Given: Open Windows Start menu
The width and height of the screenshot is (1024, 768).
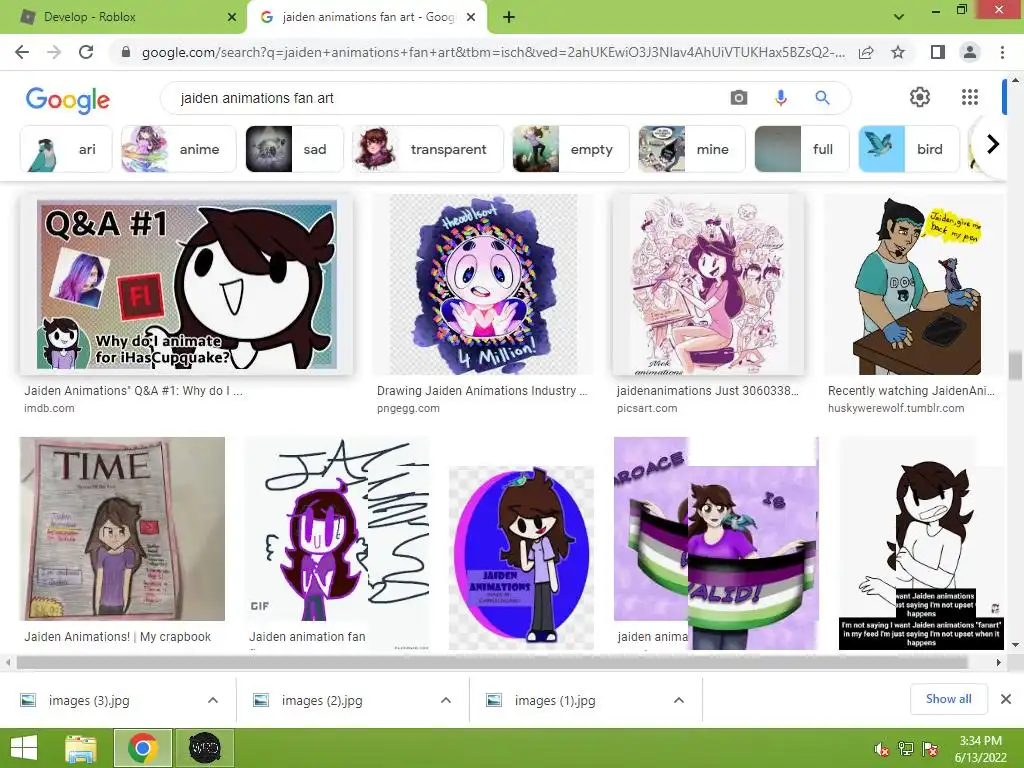Looking at the screenshot, I should [x=24, y=748].
